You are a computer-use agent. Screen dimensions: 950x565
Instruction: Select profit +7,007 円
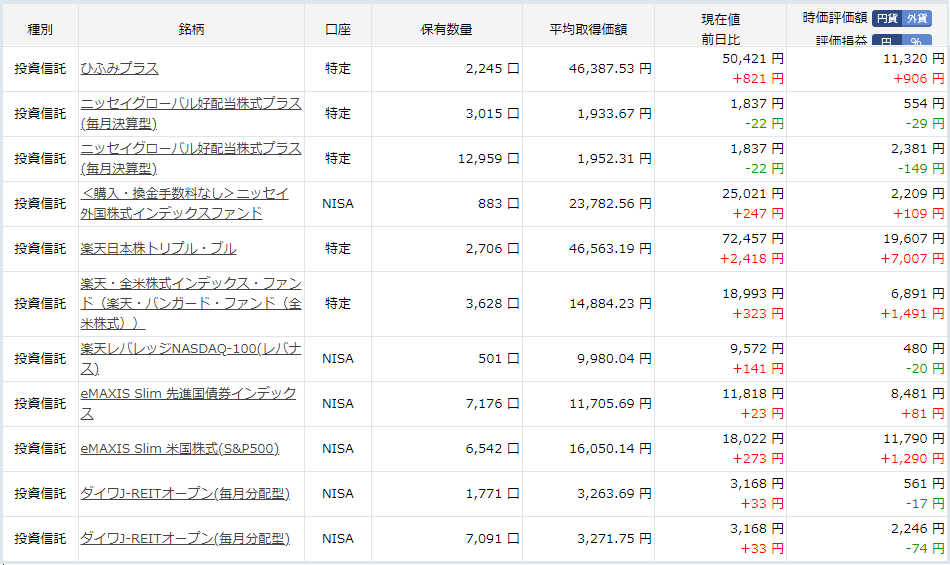pos(912,259)
